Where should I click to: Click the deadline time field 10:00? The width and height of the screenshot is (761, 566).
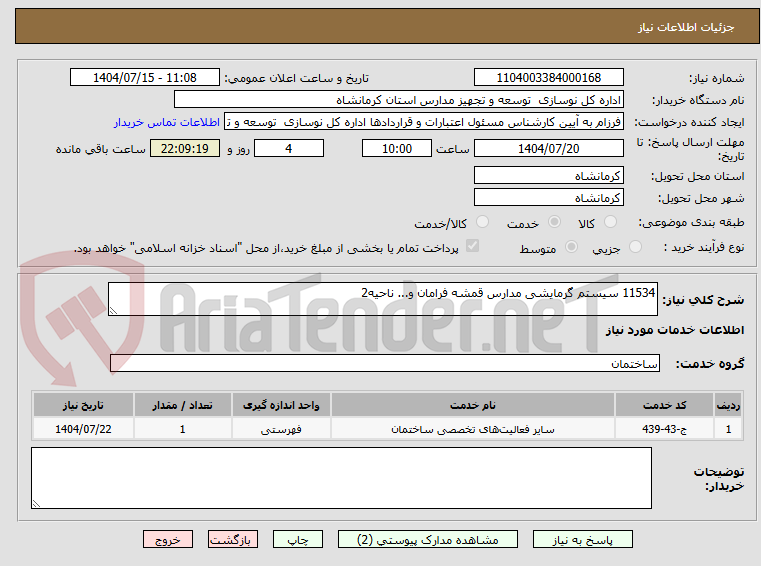(397, 149)
